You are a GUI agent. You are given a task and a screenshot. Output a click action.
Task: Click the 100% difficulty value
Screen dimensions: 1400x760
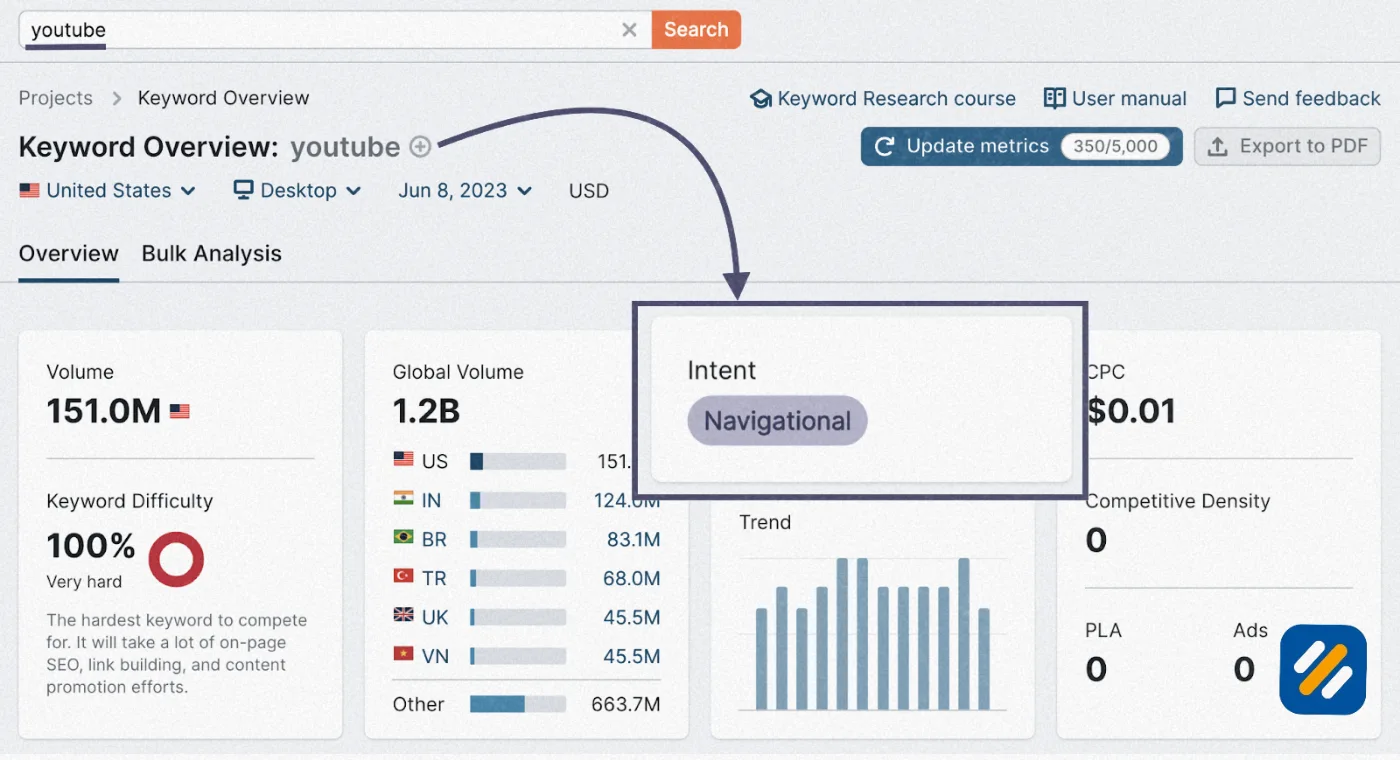click(x=91, y=546)
